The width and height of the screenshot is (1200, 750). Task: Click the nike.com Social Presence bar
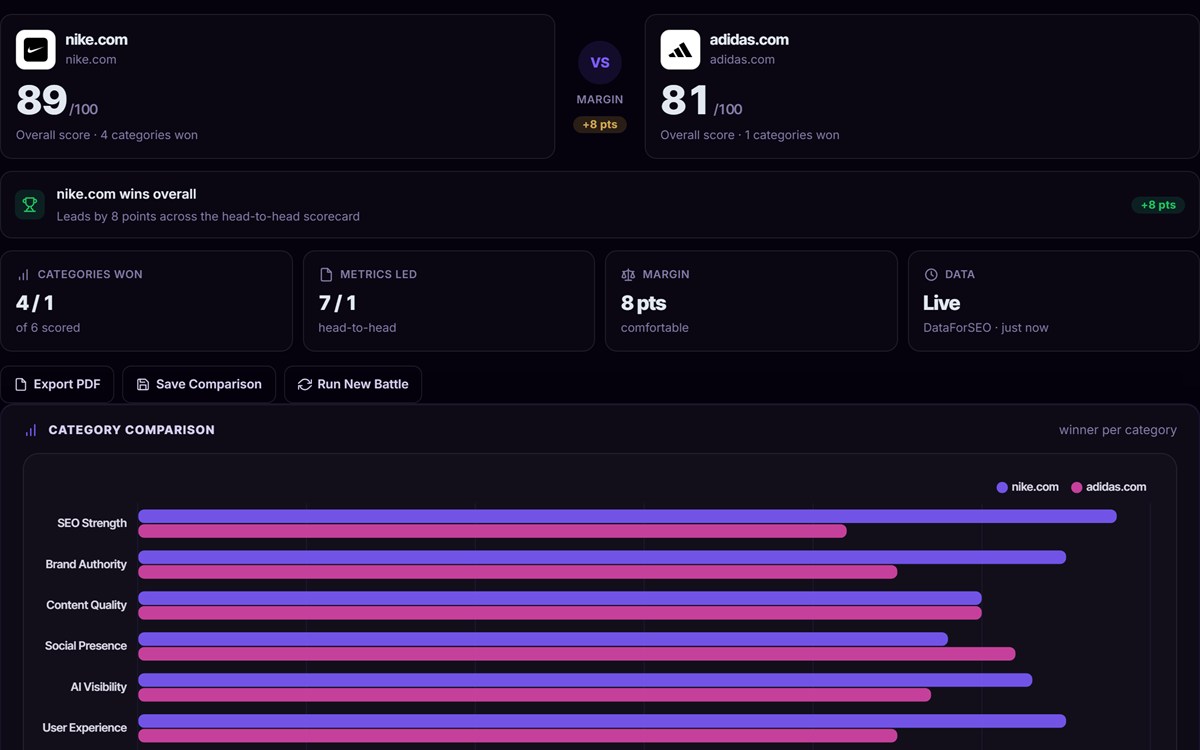(x=543, y=639)
